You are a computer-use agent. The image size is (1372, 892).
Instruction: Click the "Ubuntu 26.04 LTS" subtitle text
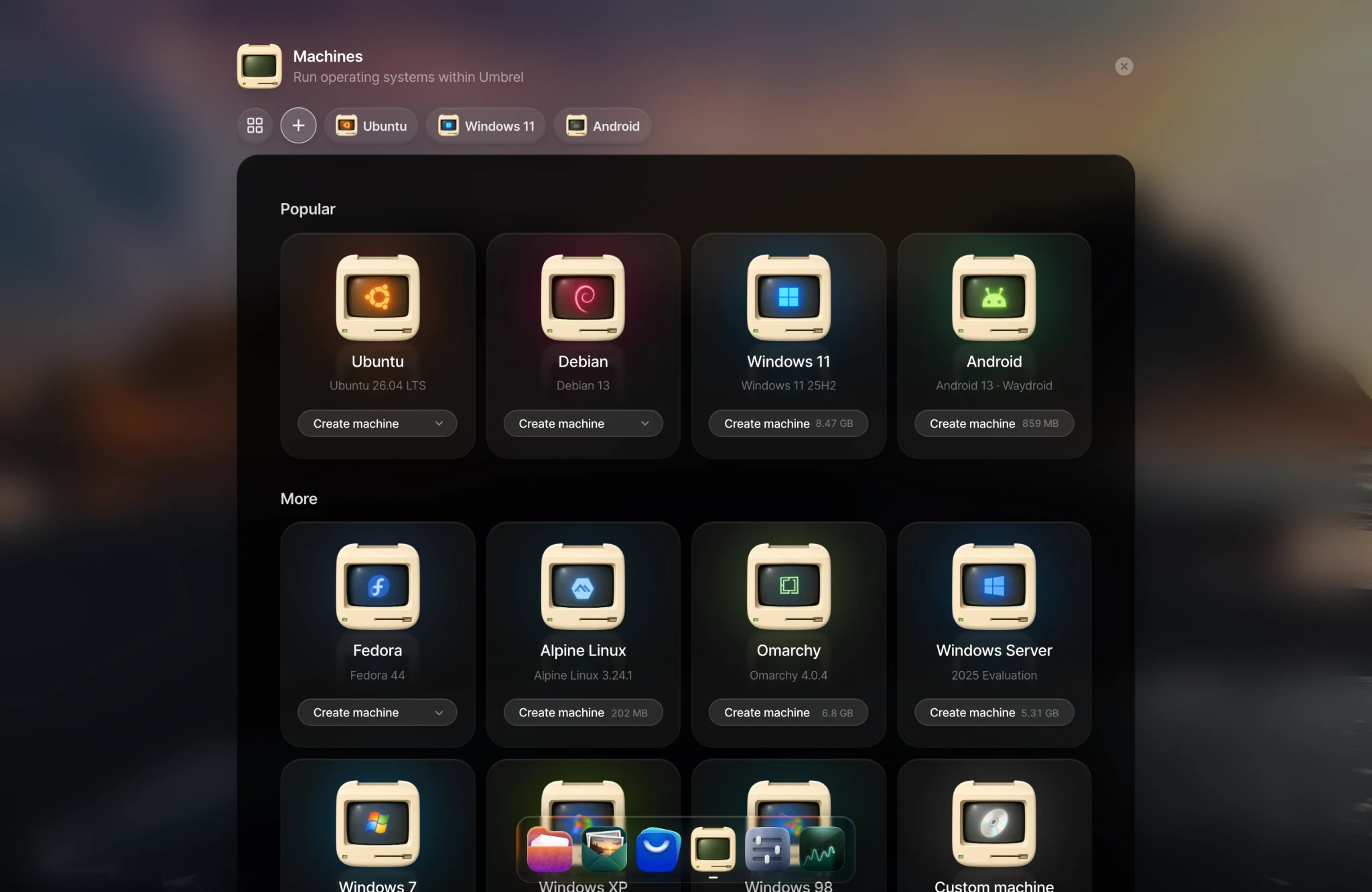(x=378, y=385)
